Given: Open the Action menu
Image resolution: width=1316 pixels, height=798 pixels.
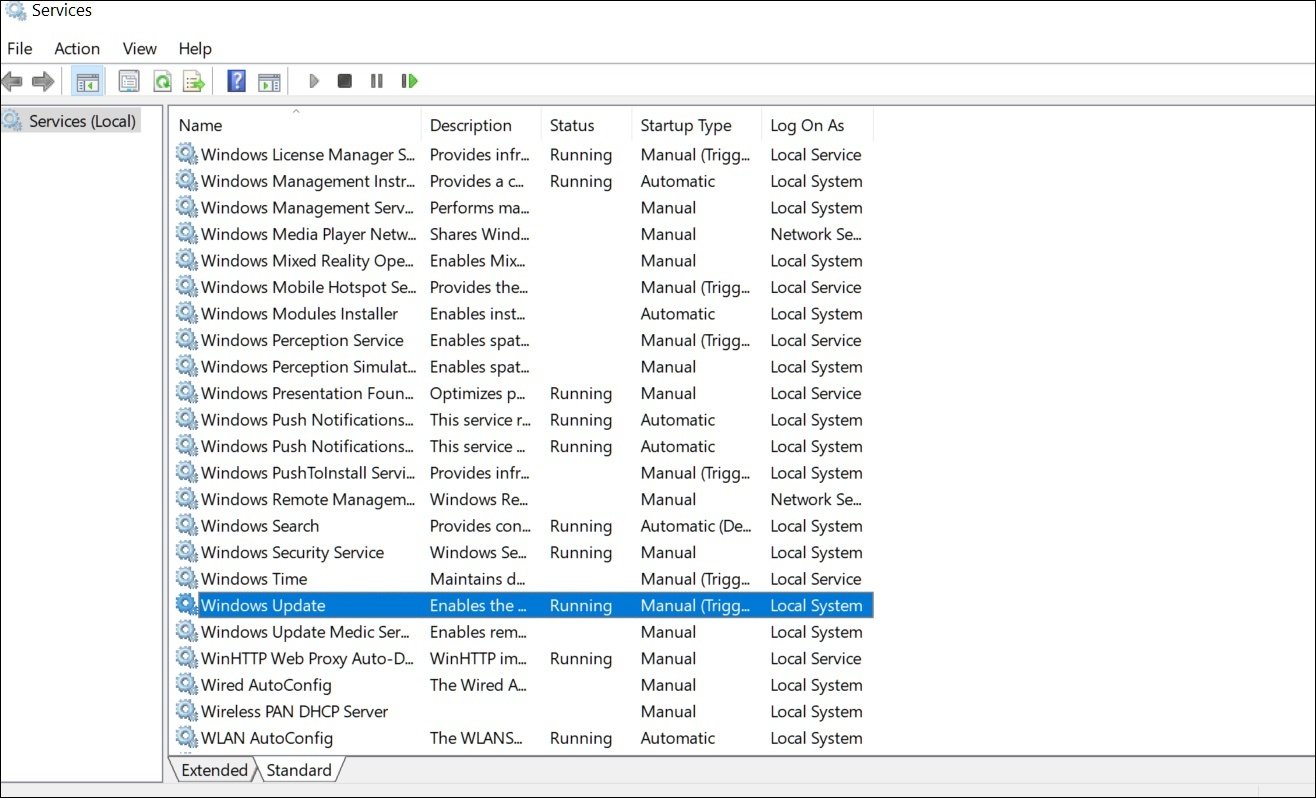Looking at the screenshot, I should click(77, 48).
